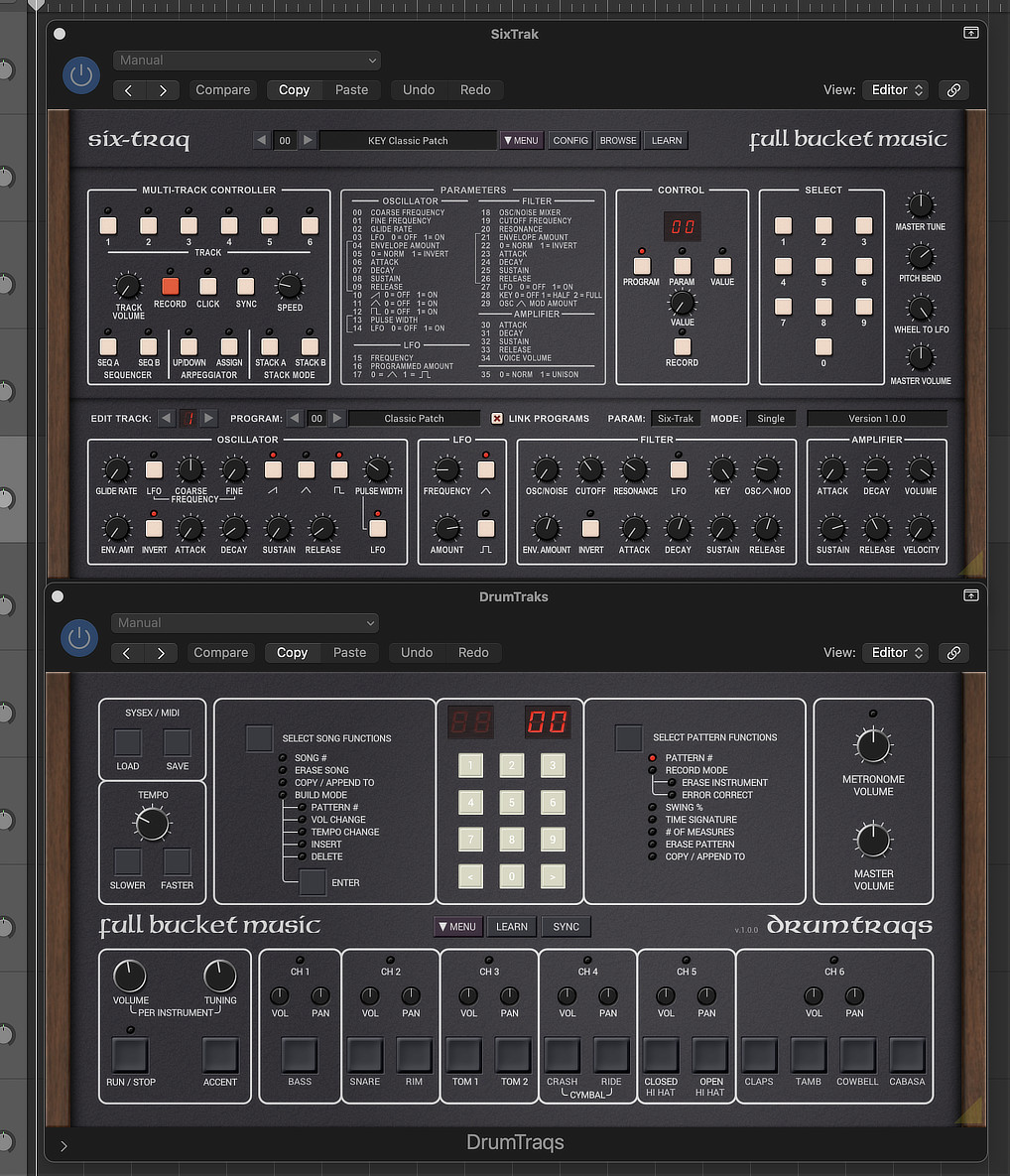
Task: Toggle filter INVERT button
Action: 591,528
